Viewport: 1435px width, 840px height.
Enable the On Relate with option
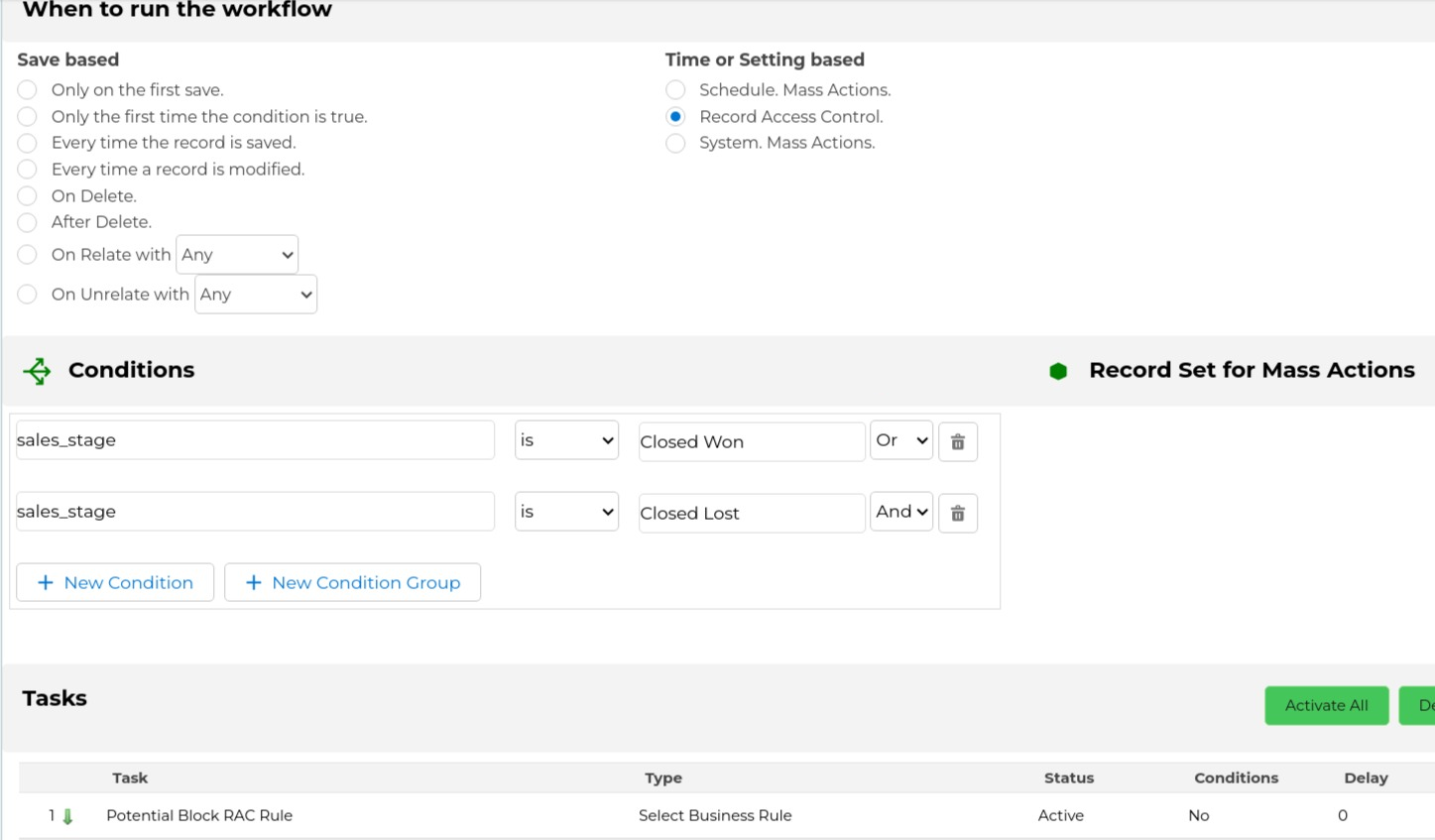pyautogui.click(x=27, y=255)
